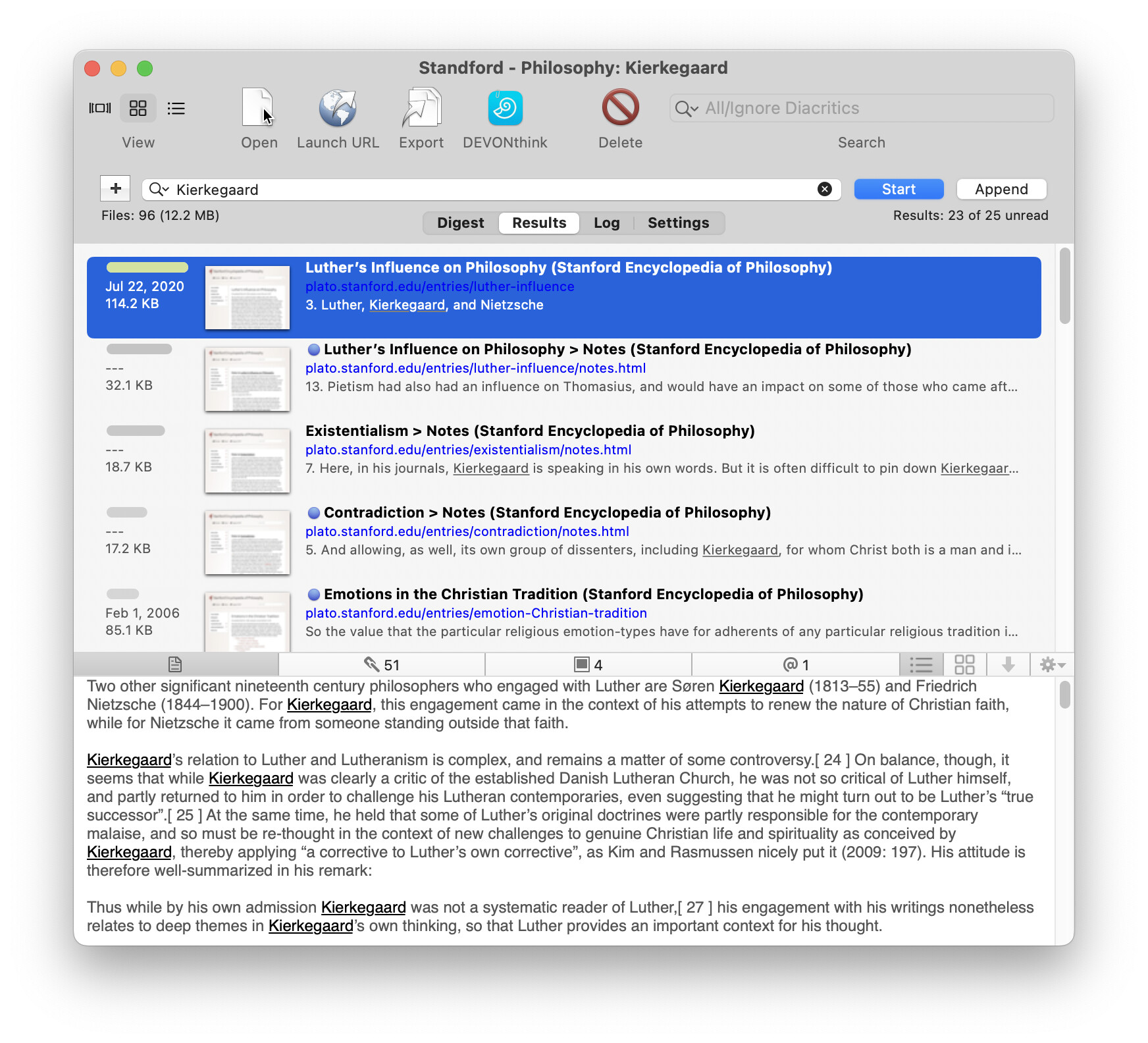1148x1043 pixels.
Task: Send result to DEVONthink icon
Action: click(x=505, y=108)
